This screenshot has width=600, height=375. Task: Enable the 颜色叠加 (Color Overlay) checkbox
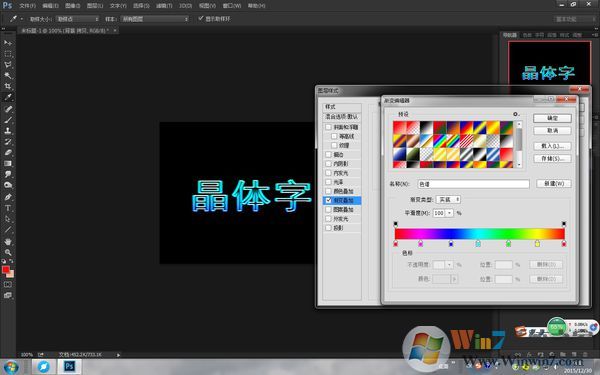(x=328, y=191)
